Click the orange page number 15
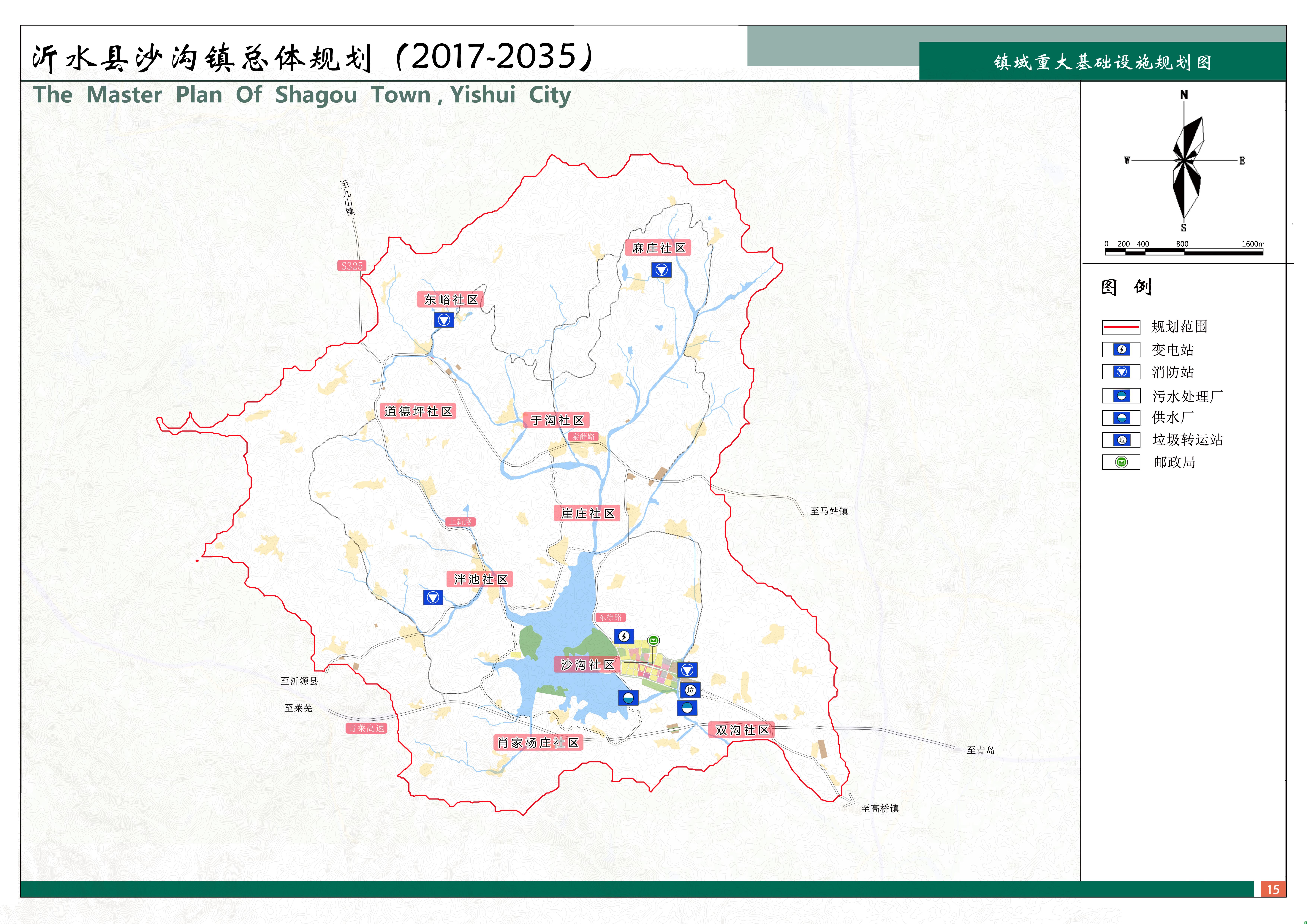Viewport: 1307px width, 924px height. (1273, 889)
